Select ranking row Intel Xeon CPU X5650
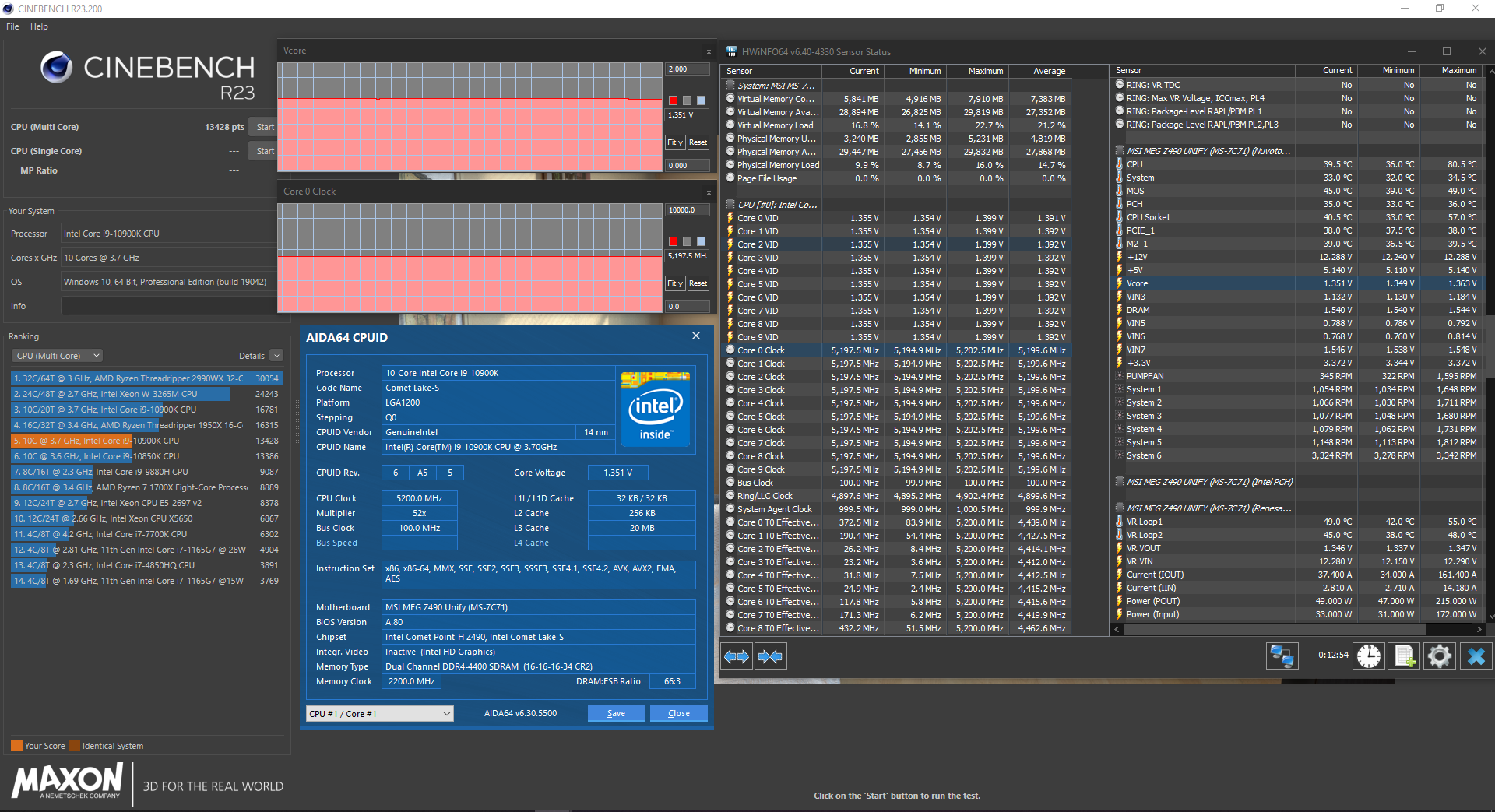Screen dimensions: 1495x812 (x=146, y=518)
